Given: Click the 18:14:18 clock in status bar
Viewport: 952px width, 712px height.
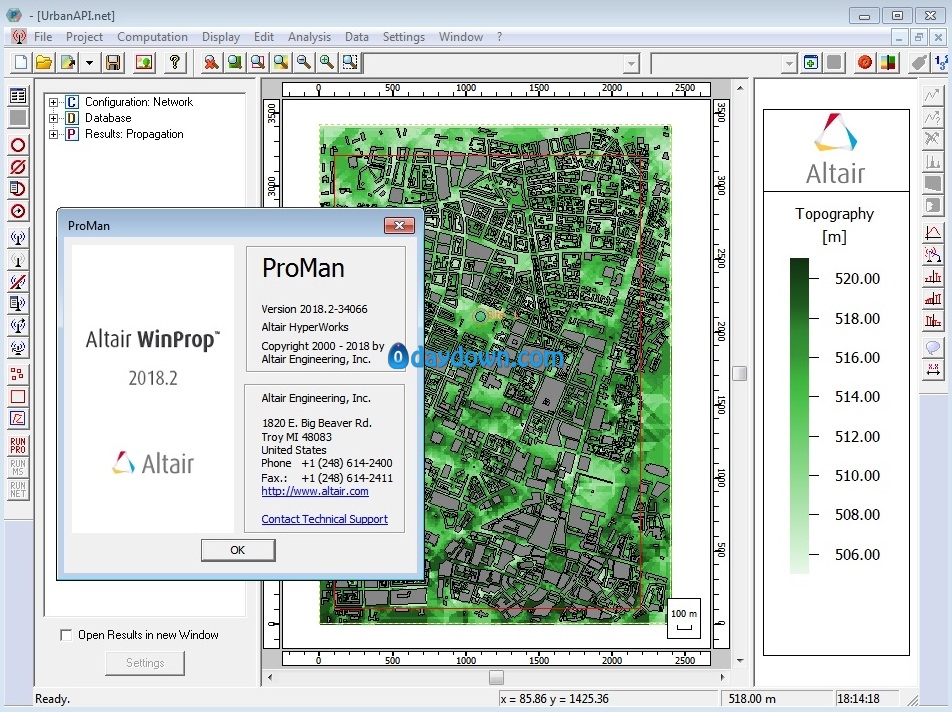Looking at the screenshot, I should [x=858, y=699].
